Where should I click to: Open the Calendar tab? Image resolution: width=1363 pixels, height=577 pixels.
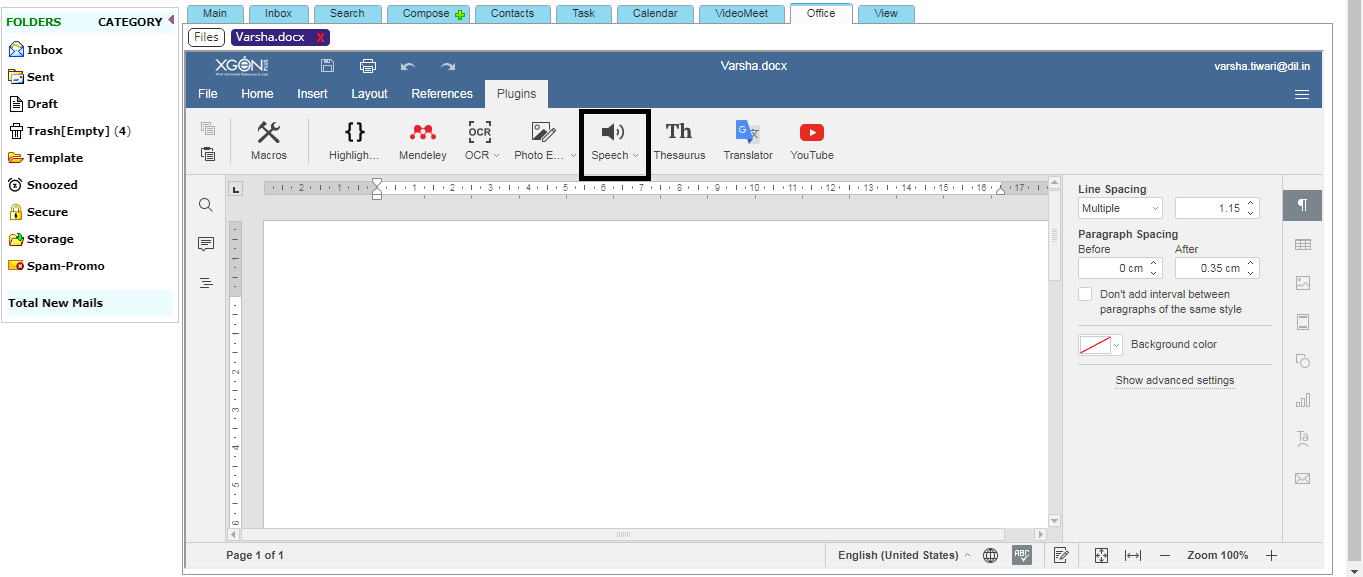click(x=655, y=14)
